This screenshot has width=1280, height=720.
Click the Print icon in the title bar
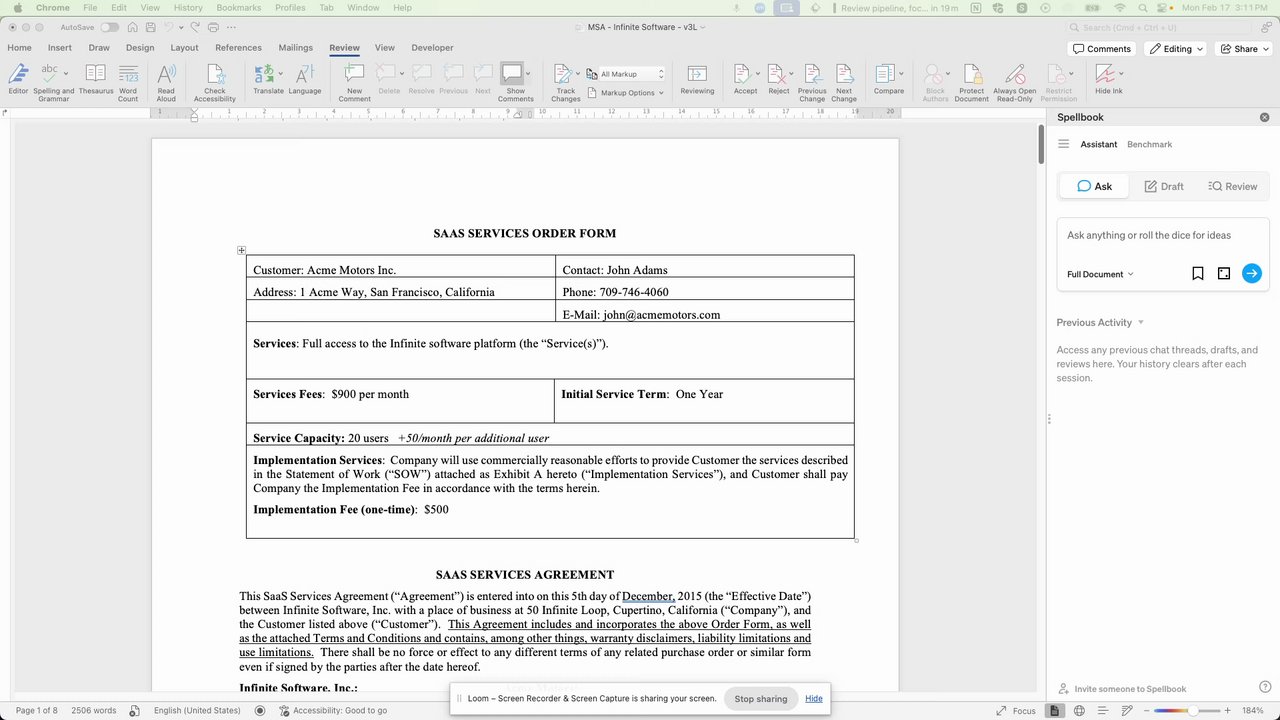[x=212, y=27]
